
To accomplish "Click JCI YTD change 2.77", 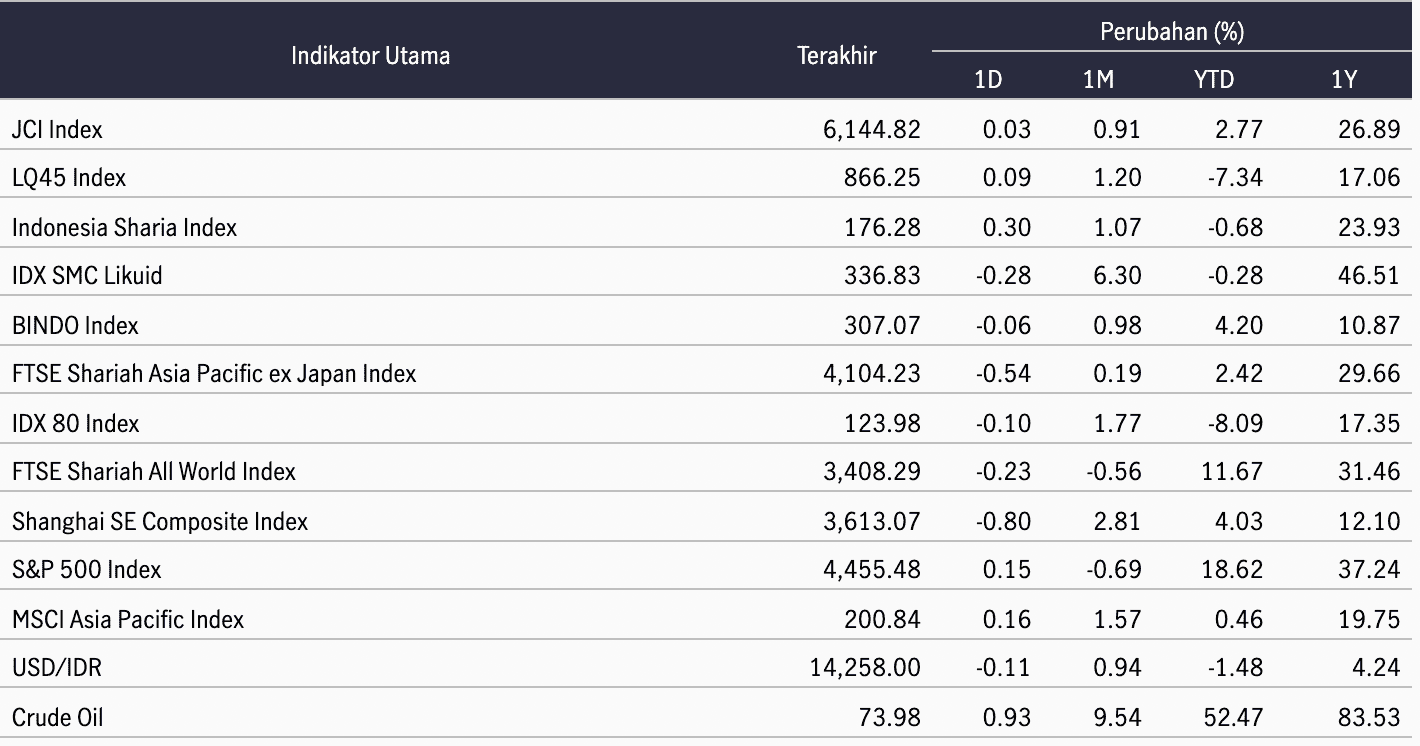I will click(1238, 129).
